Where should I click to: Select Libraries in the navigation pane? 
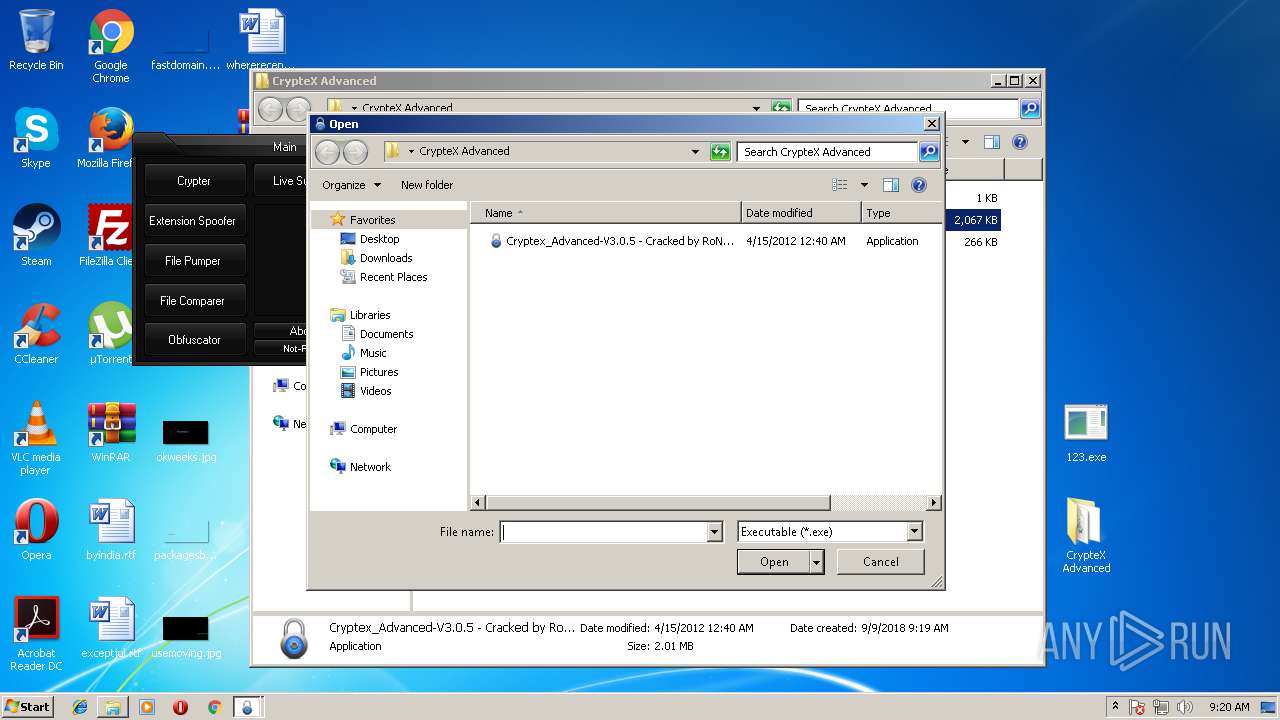360,315
